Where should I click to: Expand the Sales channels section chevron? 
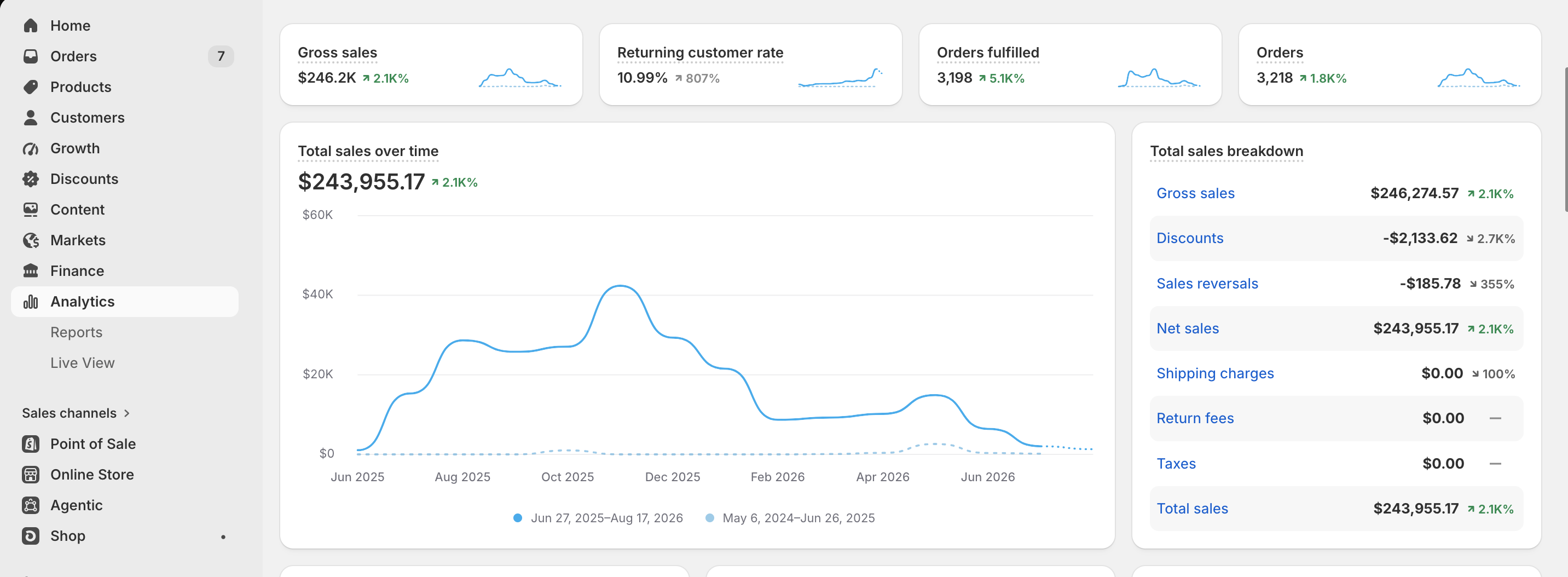point(126,413)
